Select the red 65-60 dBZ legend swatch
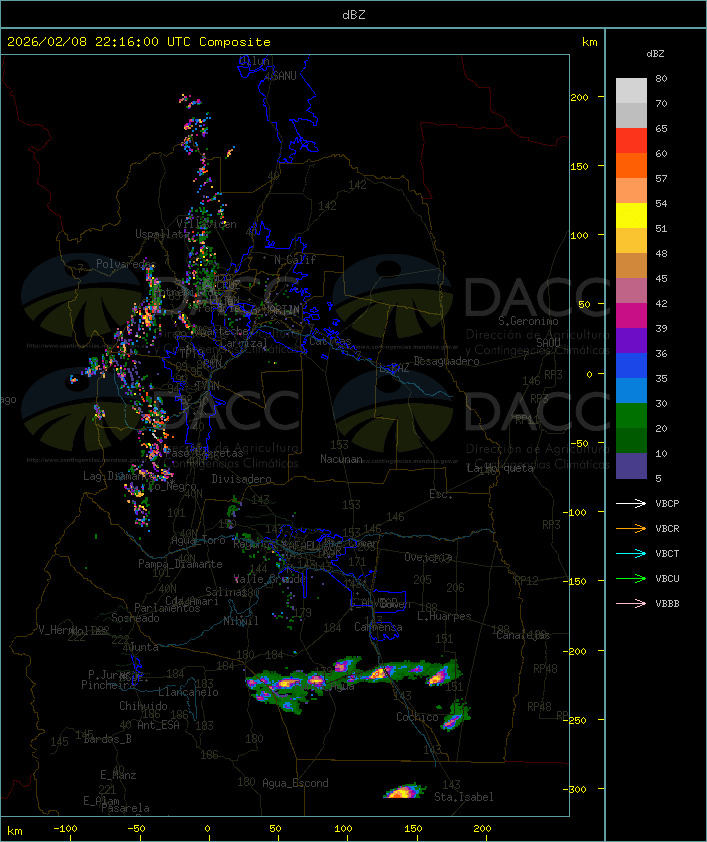This screenshot has width=707, height=842. pyautogui.click(x=631, y=141)
